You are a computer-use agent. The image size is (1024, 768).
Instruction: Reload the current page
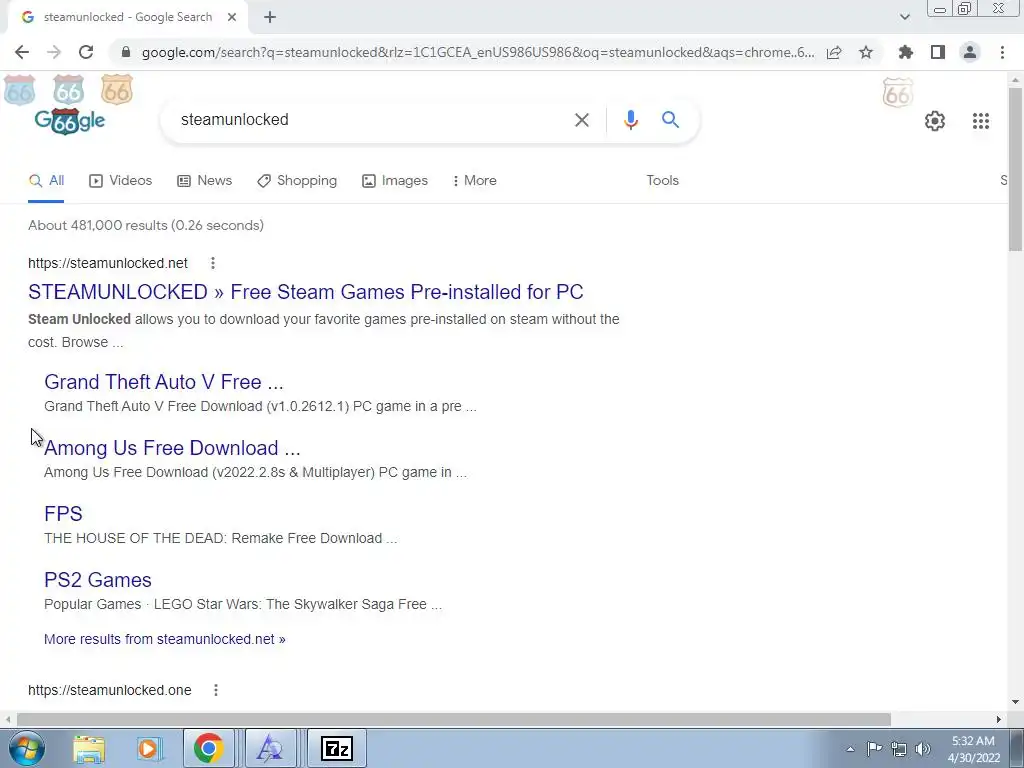[86, 52]
